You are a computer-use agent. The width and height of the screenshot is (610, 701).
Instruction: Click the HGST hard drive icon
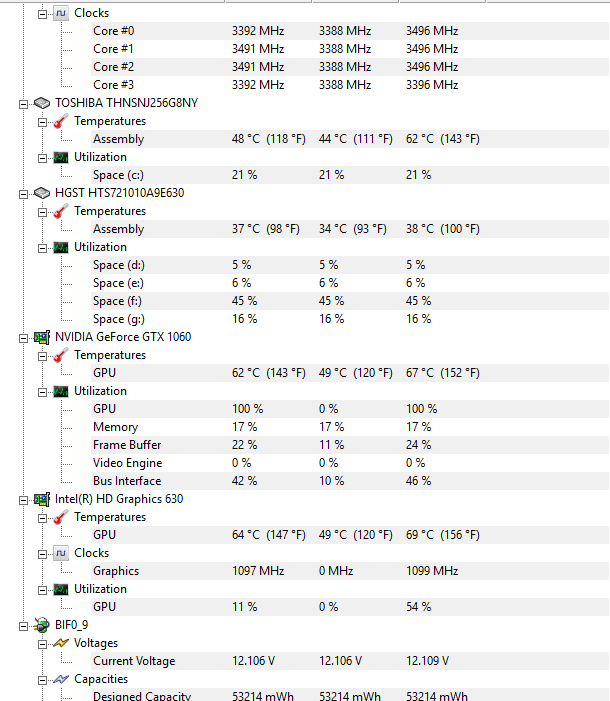[x=41, y=193]
